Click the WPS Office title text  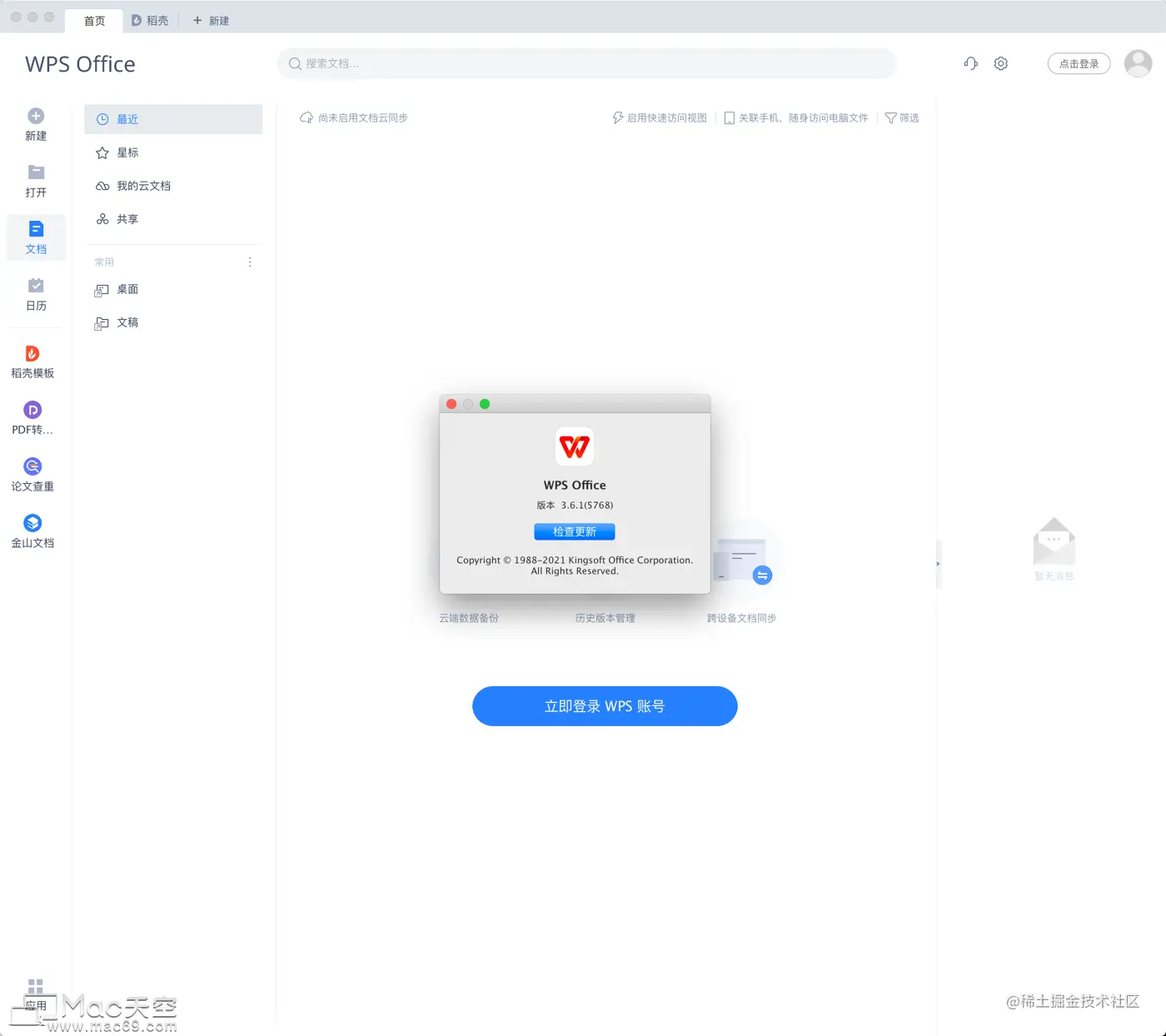tap(80, 64)
